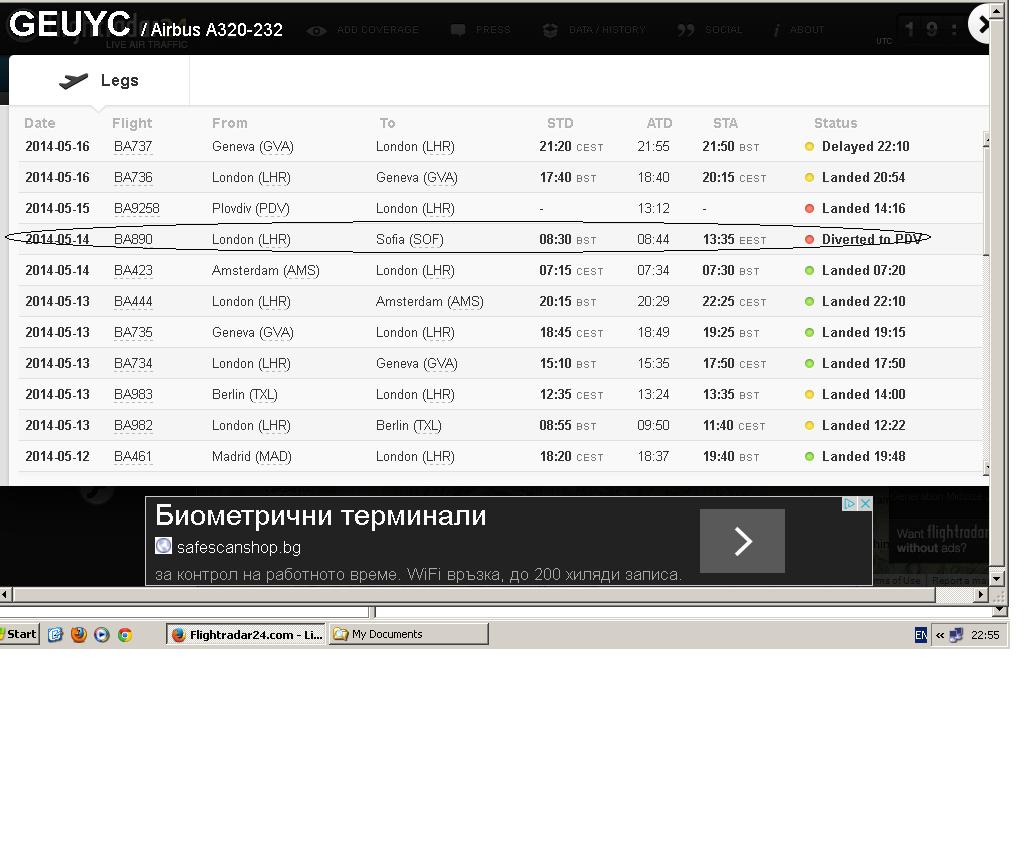1024x868 pixels.
Task: Open flight BA9258 link
Action: pyautogui.click(x=136, y=208)
